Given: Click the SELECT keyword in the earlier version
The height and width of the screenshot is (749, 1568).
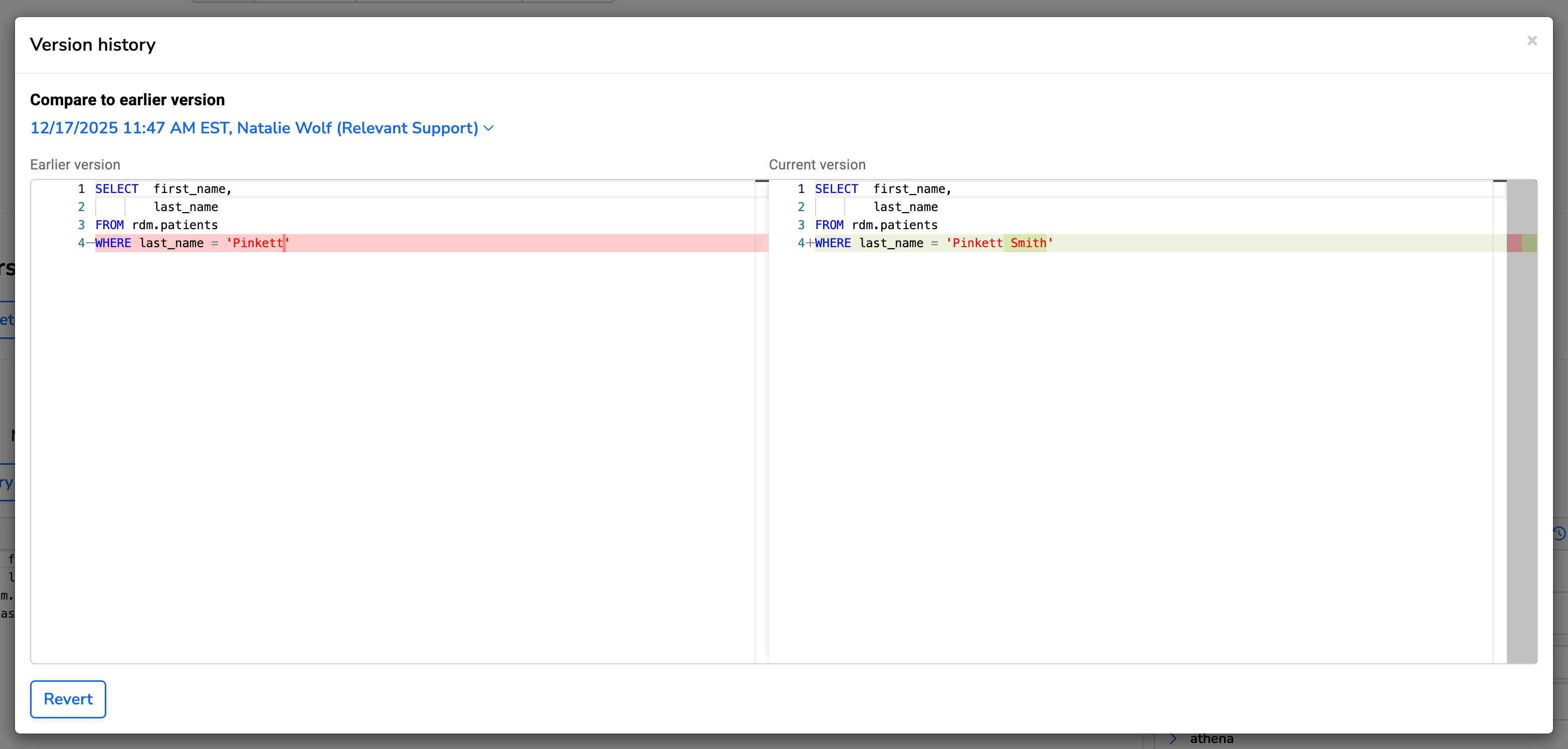Looking at the screenshot, I should pos(116,189).
